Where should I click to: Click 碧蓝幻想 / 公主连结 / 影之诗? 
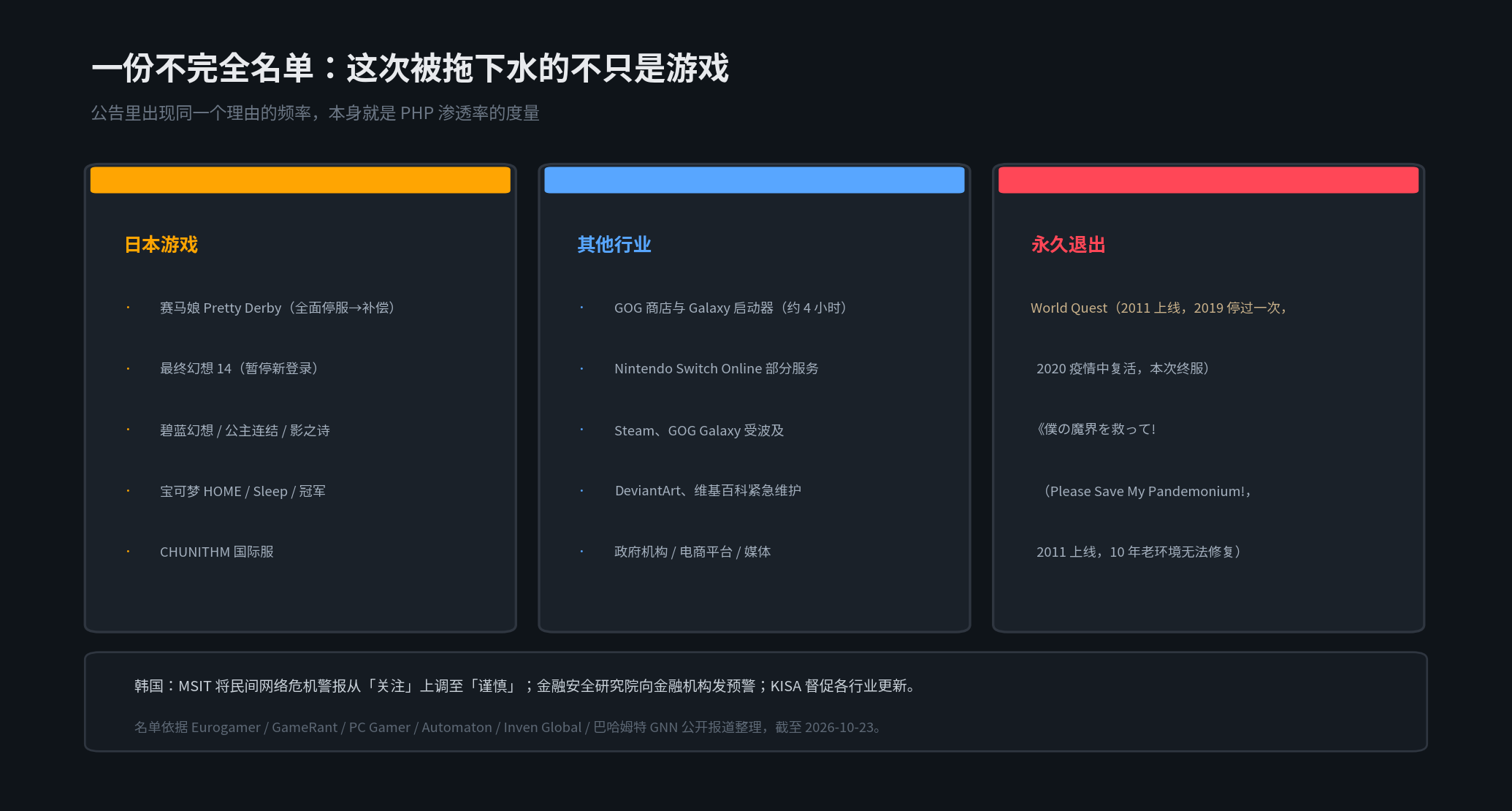(x=245, y=430)
